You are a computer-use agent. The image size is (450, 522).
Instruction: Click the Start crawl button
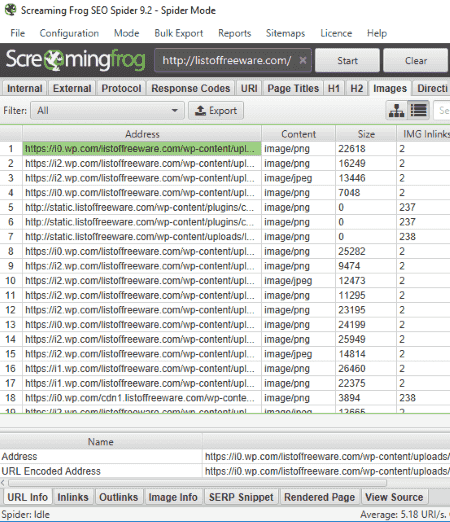pyautogui.click(x=347, y=60)
